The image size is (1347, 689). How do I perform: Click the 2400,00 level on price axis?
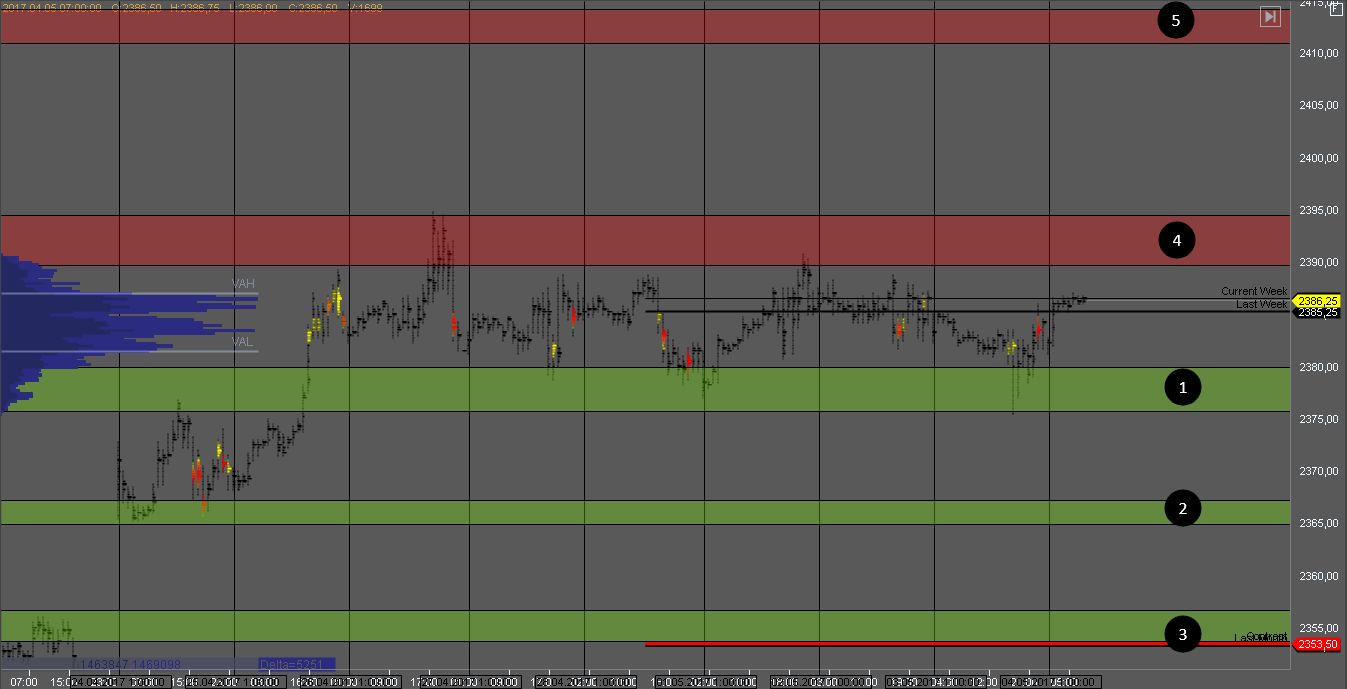pyautogui.click(x=1318, y=158)
